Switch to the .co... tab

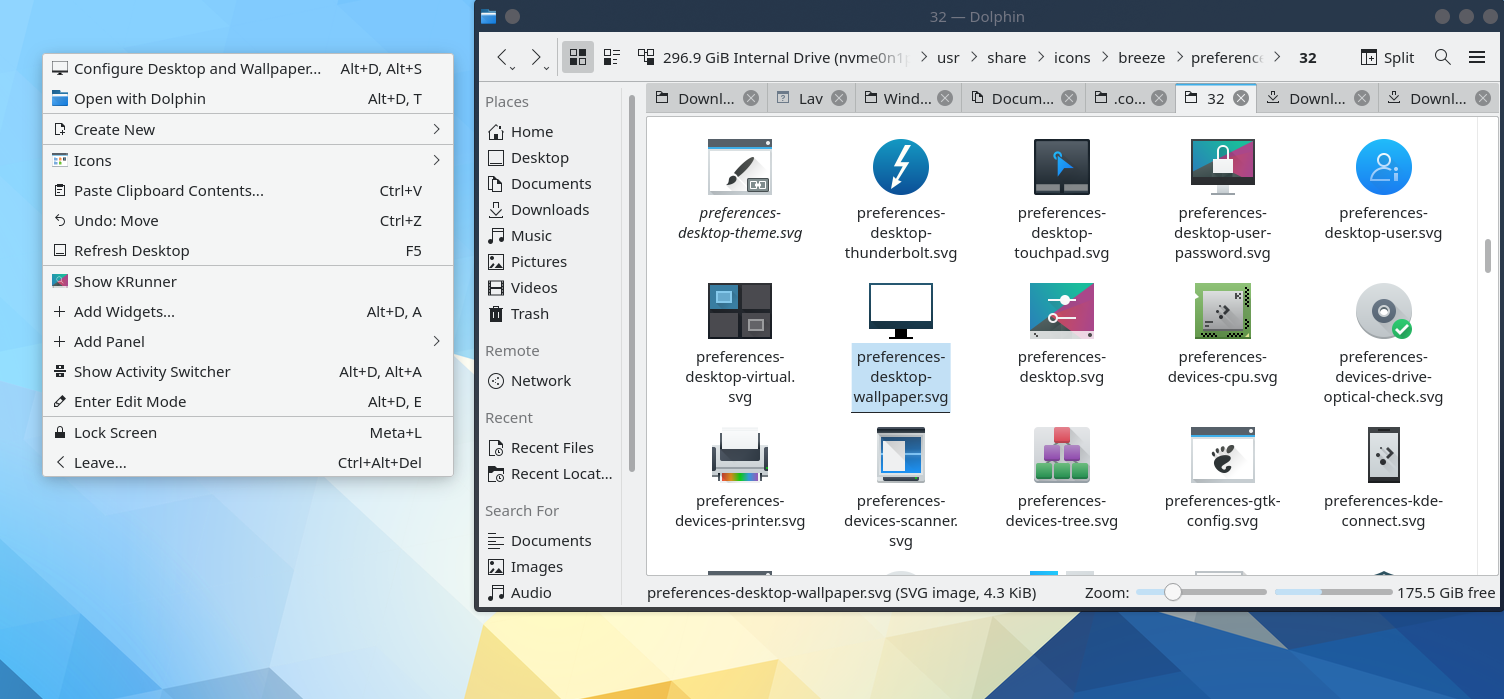[x=1129, y=98]
